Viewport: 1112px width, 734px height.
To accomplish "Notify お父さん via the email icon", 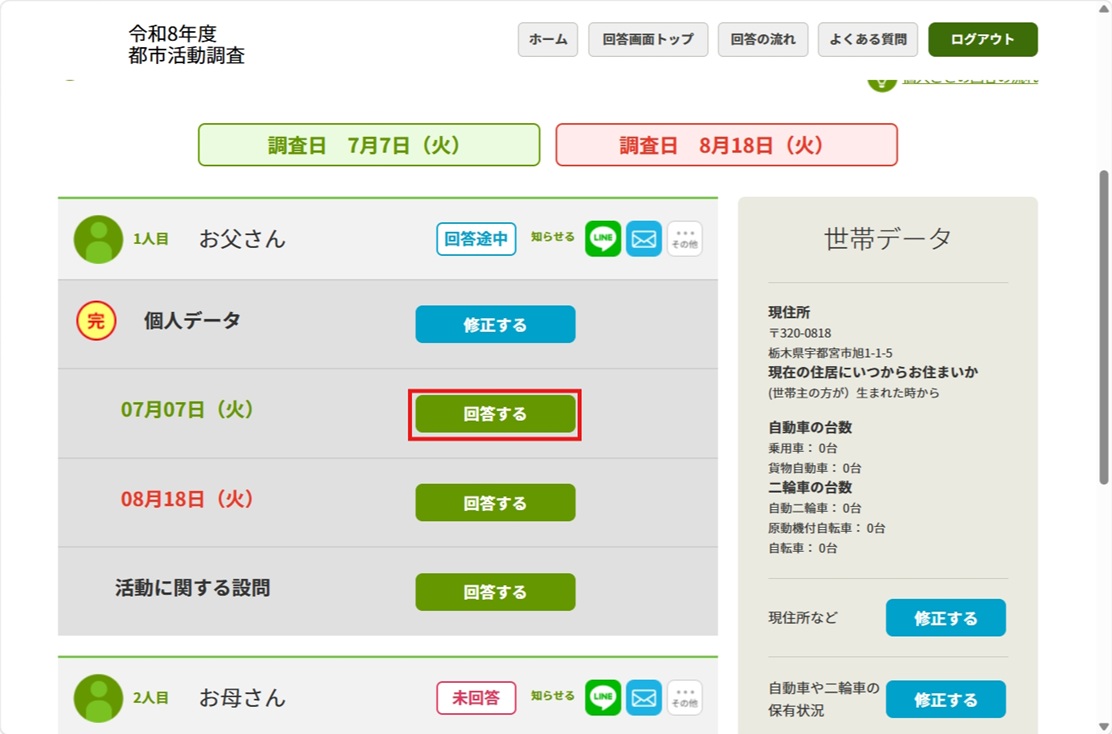I will tap(644, 238).
